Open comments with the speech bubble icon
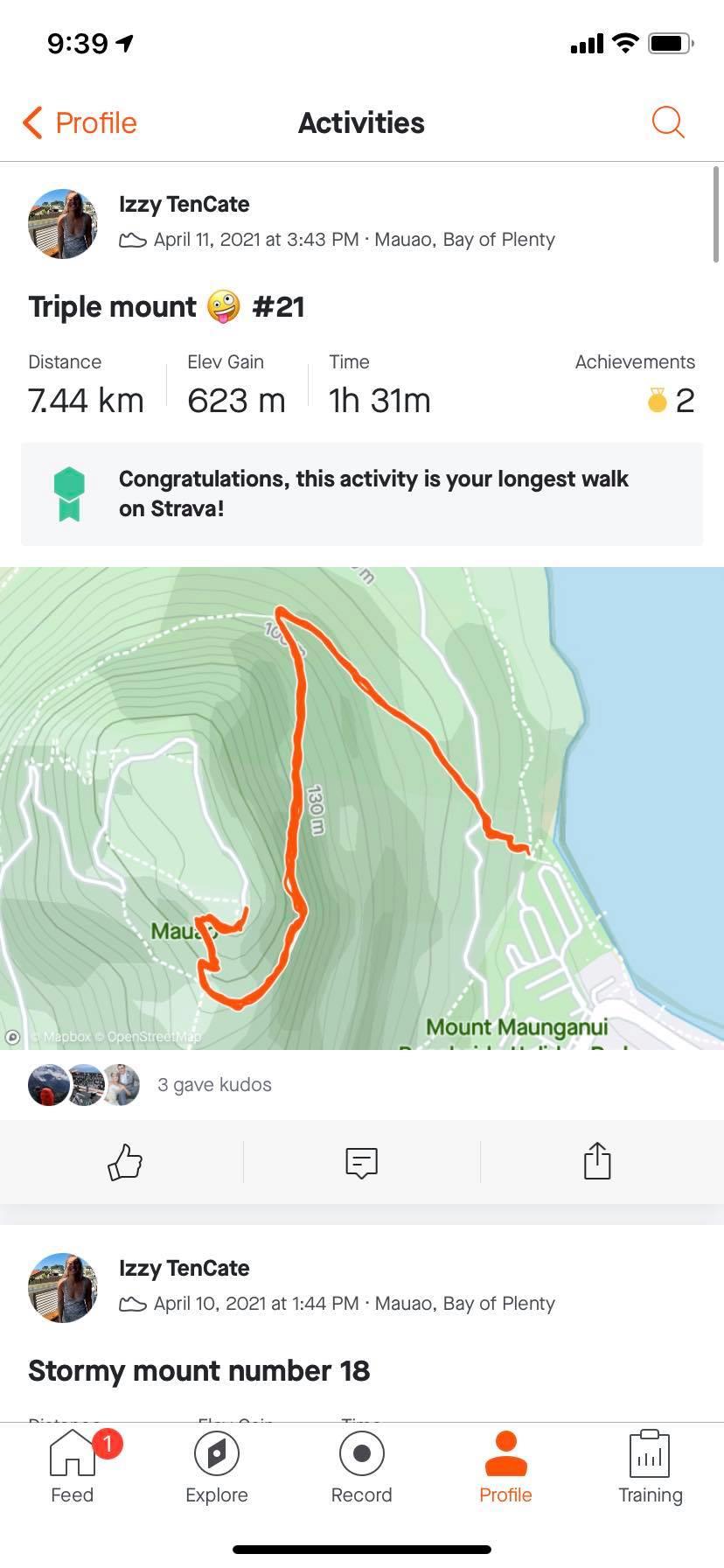The width and height of the screenshot is (724, 1568). [361, 1162]
